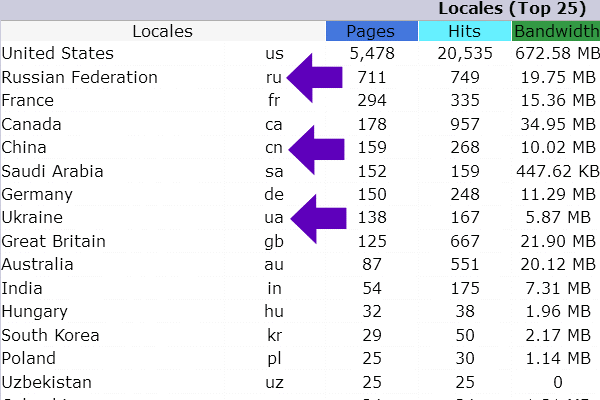Select the Uzbekistan row label
Viewport: 600px width, 400px height.
[x=47, y=382]
